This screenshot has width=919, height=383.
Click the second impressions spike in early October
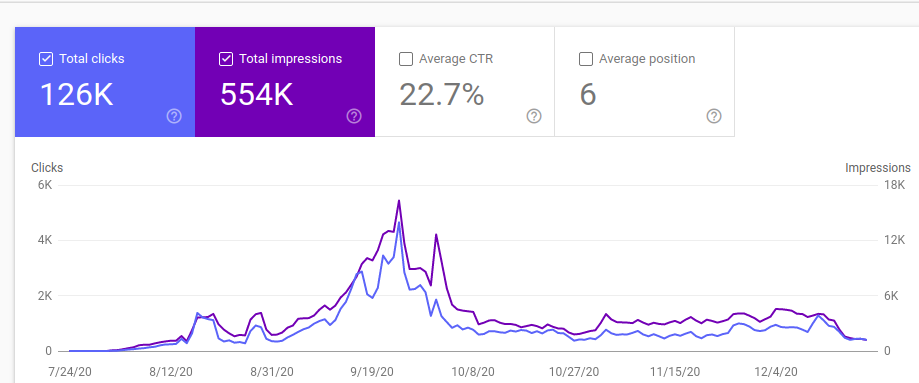click(x=436, y=235)
